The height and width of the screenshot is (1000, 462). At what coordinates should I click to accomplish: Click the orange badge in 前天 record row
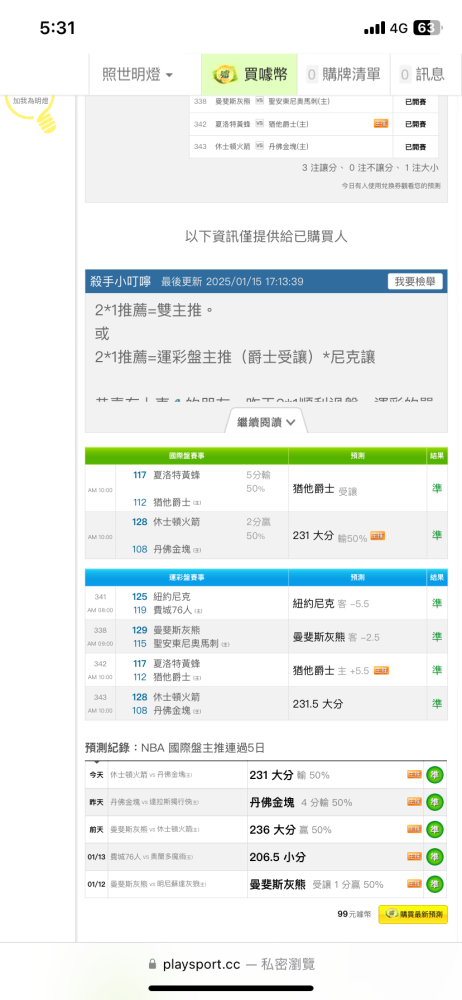(x=414, y=829)
